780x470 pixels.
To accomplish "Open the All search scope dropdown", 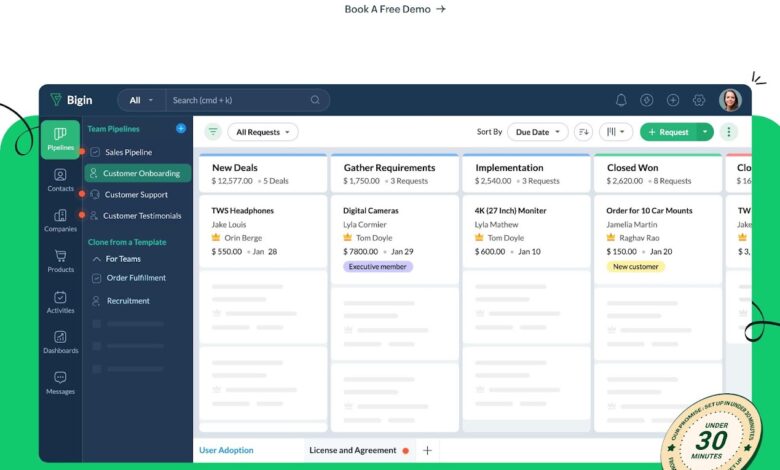I will click(141, 100).
